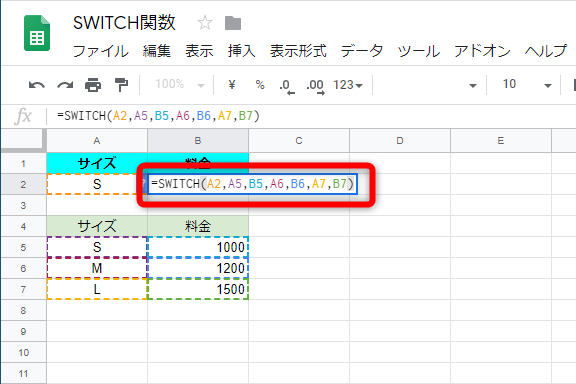This screenshot has height=384, width=576.
Task: Open the ヘルプ menu
Action: [x=546, y=51]
